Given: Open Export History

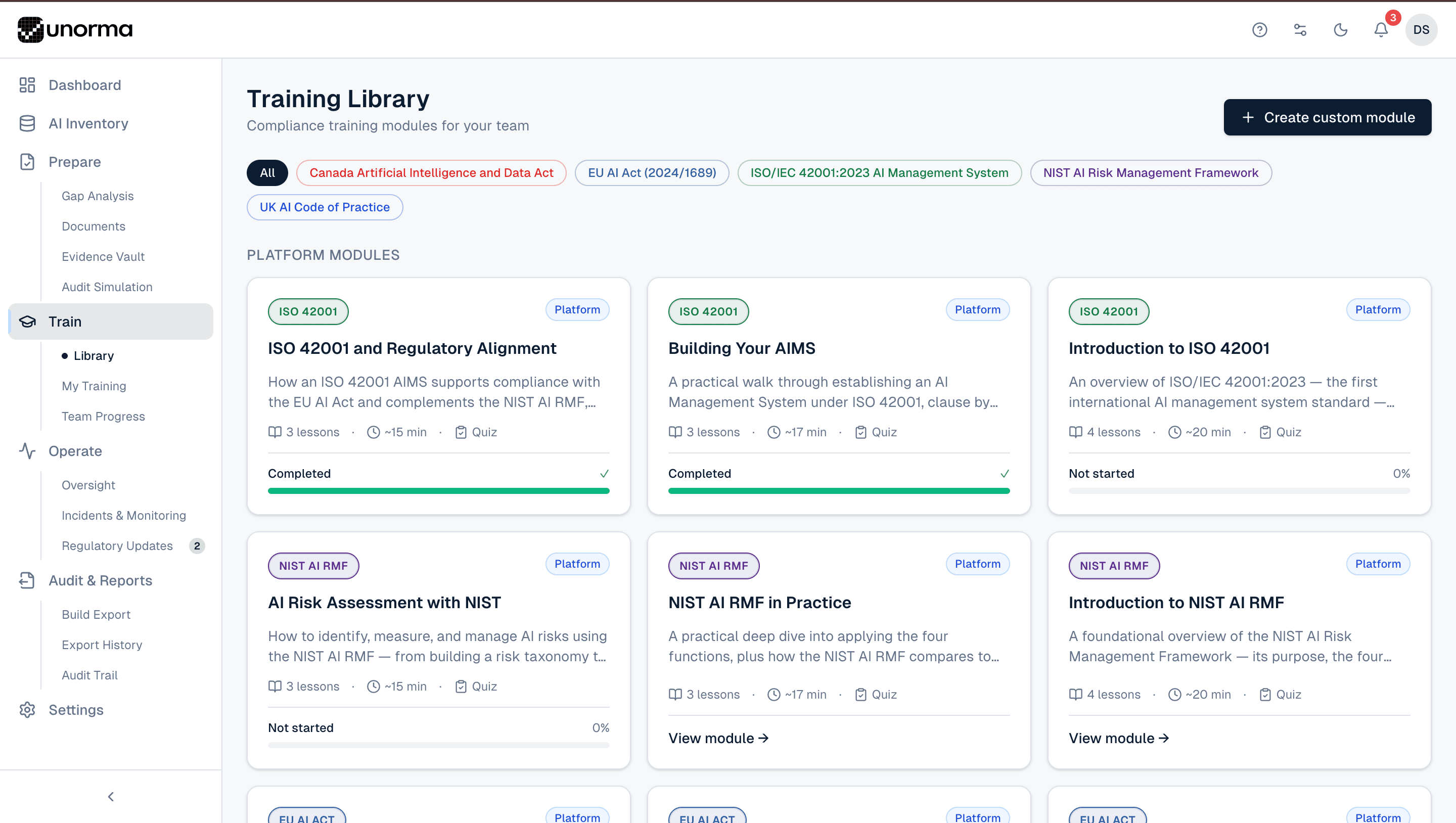Looking at the screenshot, I should click(x=102, y=645).
